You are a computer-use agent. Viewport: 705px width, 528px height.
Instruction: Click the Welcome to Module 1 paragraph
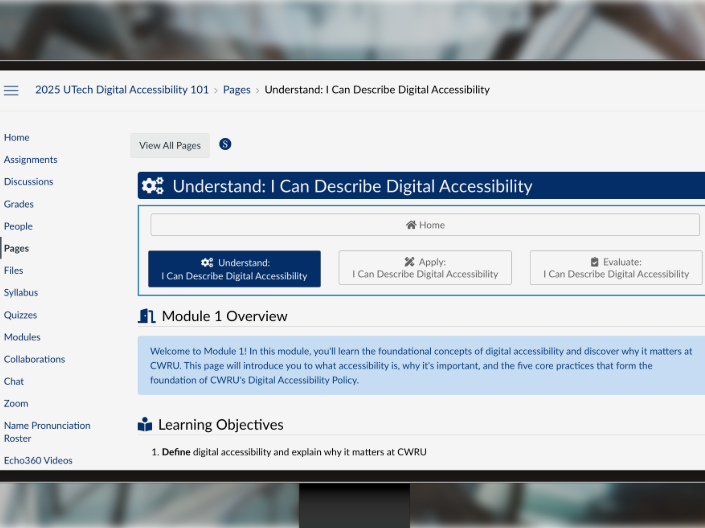click(x=421, y=365)
